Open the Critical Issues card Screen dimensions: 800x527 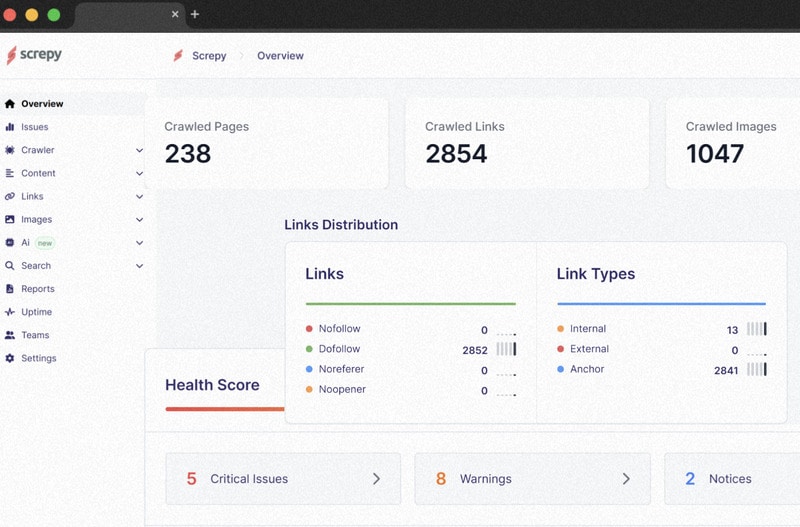(x=283, y=479)
